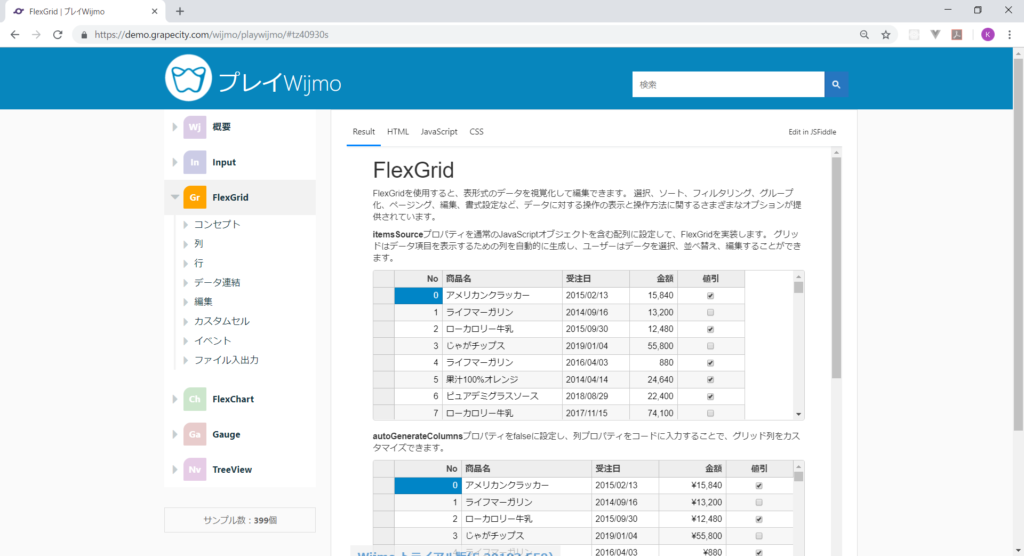
Task: Uncheck the discount box for 880 row
Action: (x=711, y=363)
